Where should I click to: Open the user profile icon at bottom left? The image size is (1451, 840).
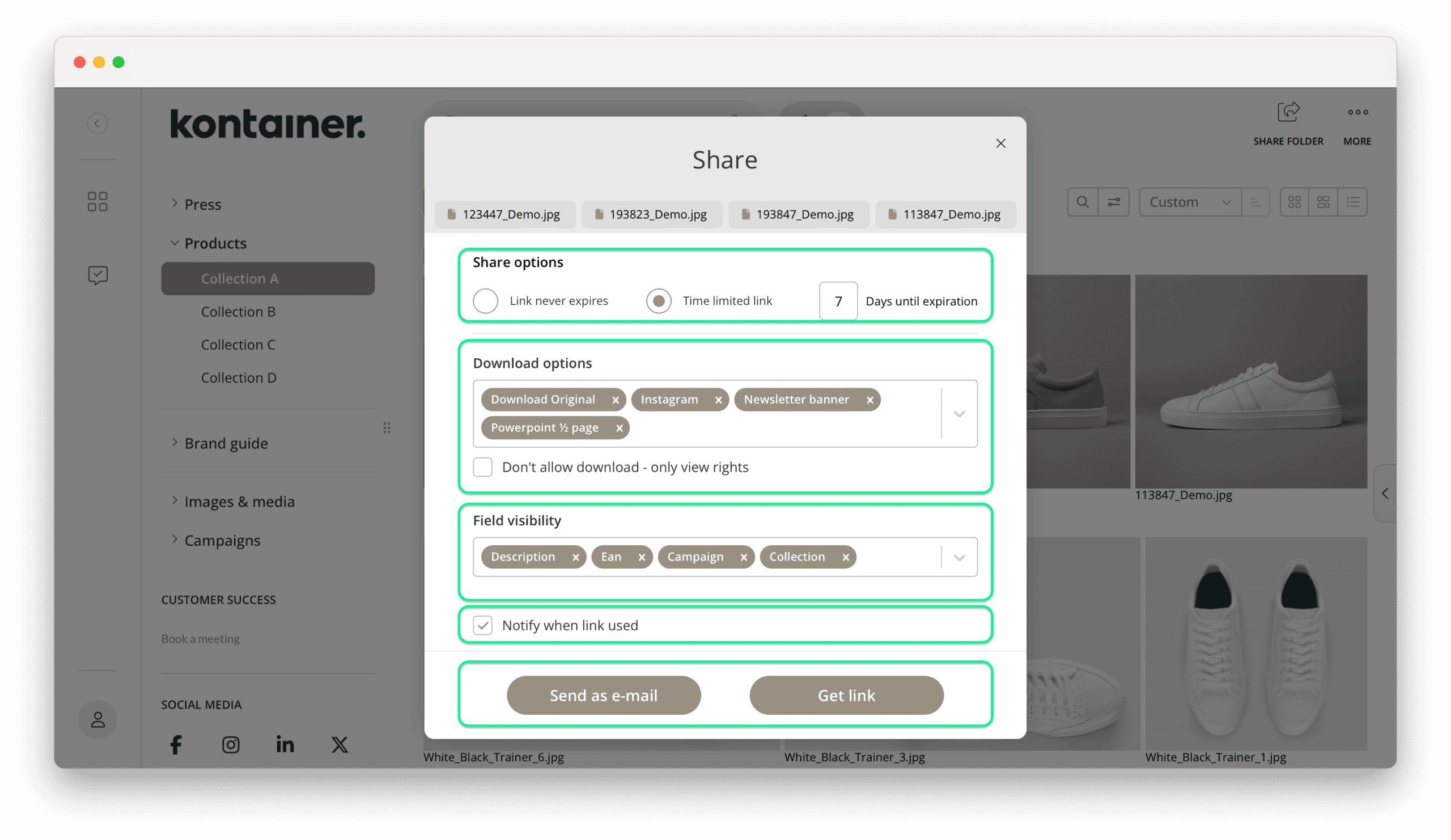point(97,719)
